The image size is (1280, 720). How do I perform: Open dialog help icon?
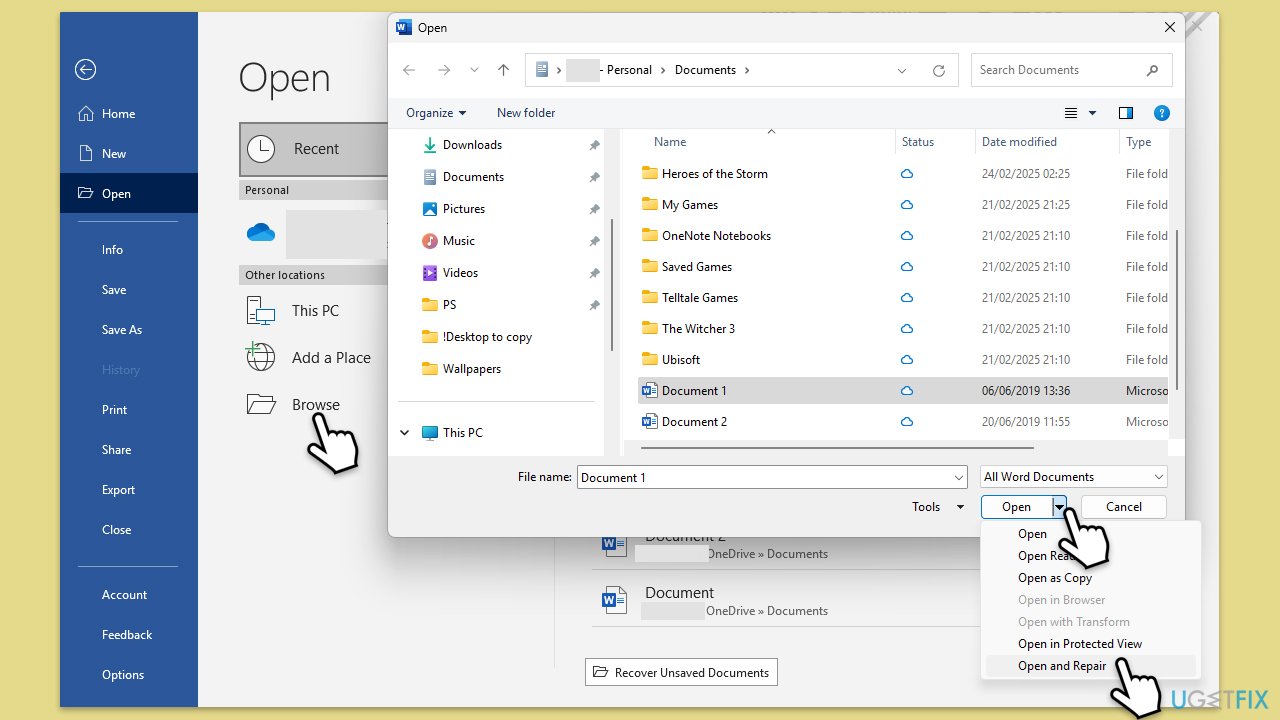coord(1162,113)
